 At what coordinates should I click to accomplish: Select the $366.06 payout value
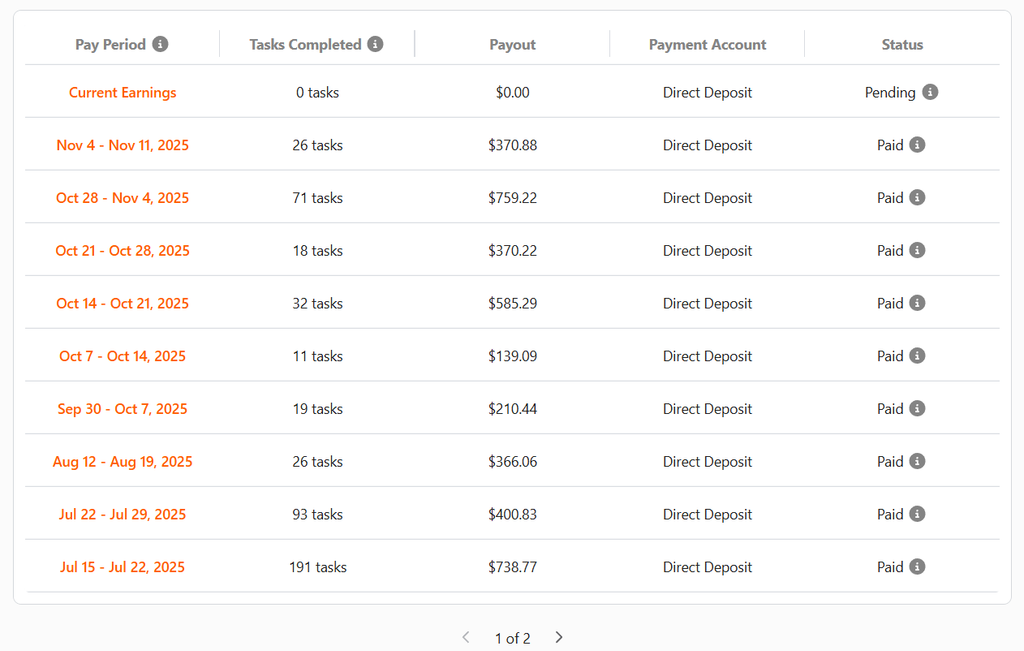[513, 462]
